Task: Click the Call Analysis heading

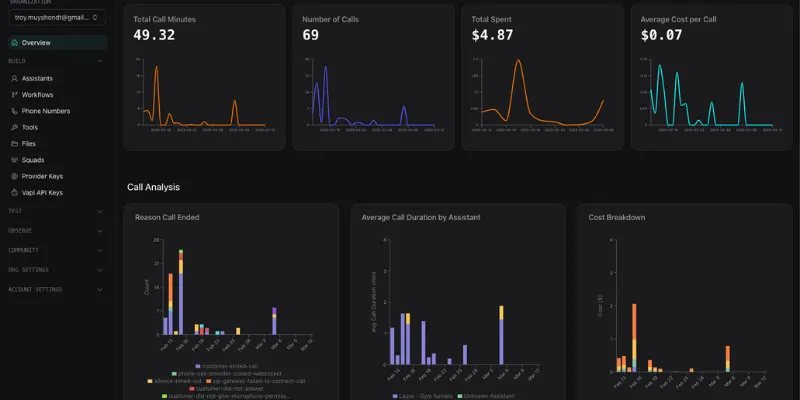Action: [154, 187]
